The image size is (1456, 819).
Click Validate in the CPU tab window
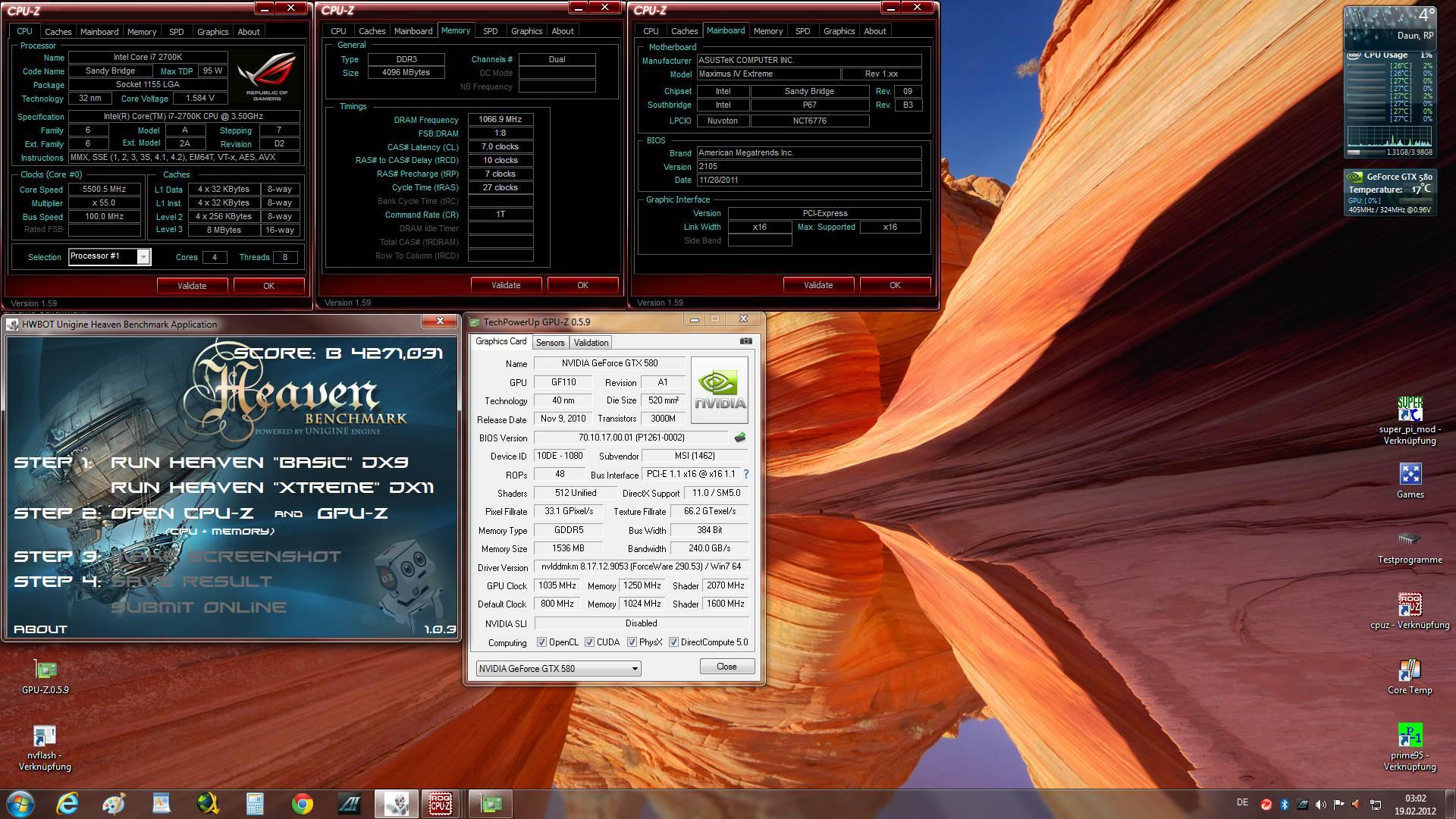192,286
